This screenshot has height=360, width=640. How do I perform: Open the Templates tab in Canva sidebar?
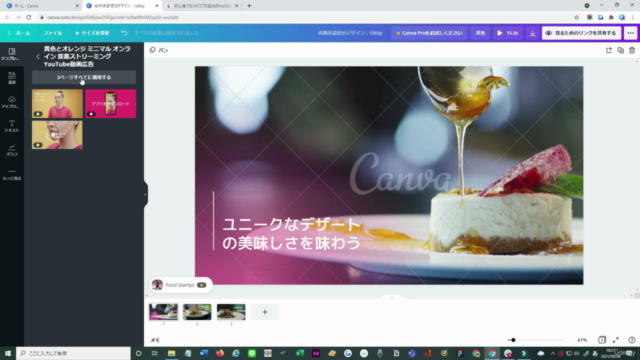click(x=11, y=54)
